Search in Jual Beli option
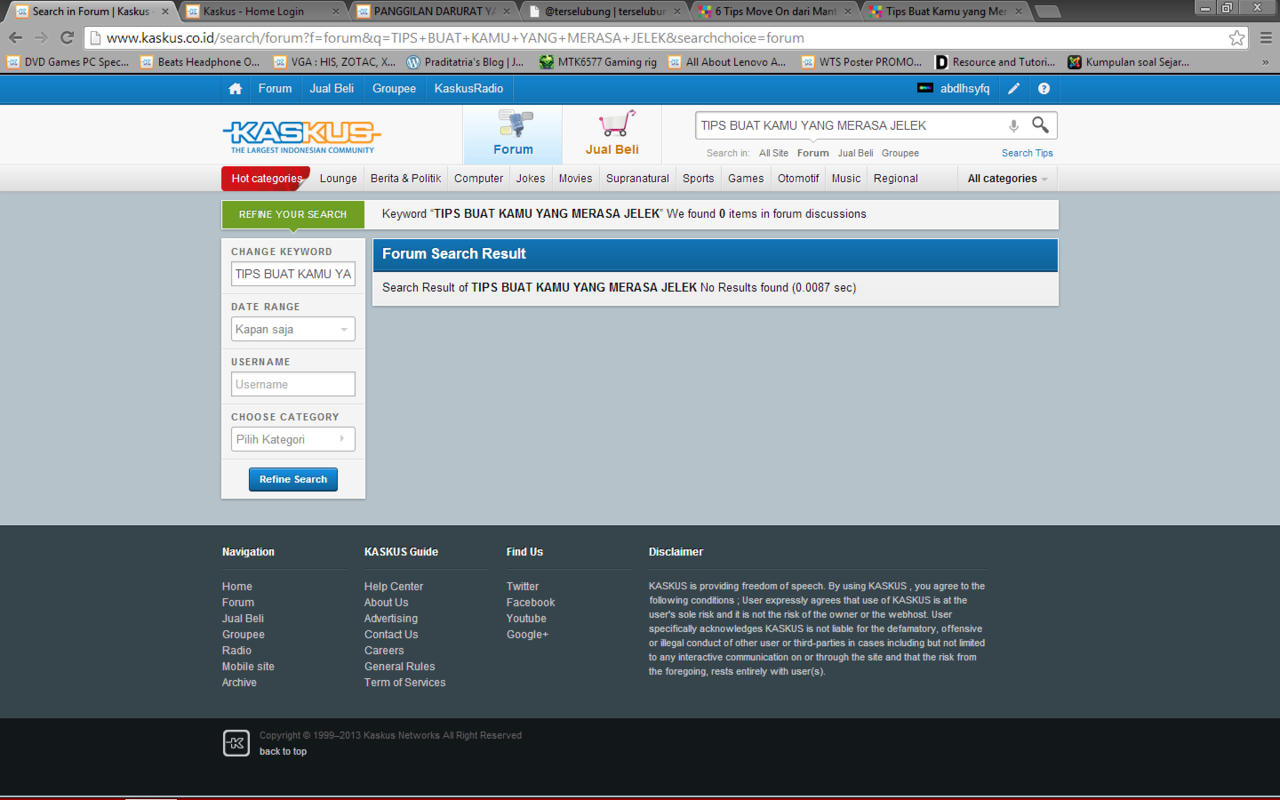 855,153
